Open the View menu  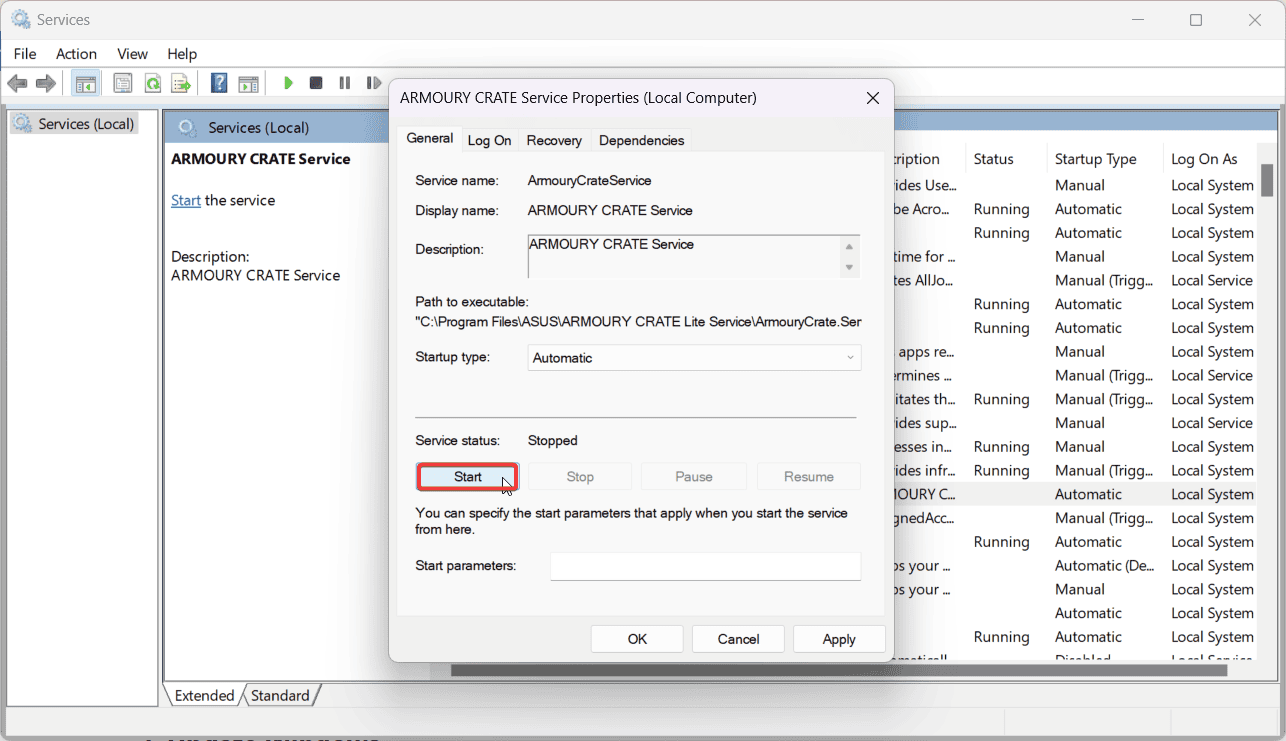coord(132,54)
